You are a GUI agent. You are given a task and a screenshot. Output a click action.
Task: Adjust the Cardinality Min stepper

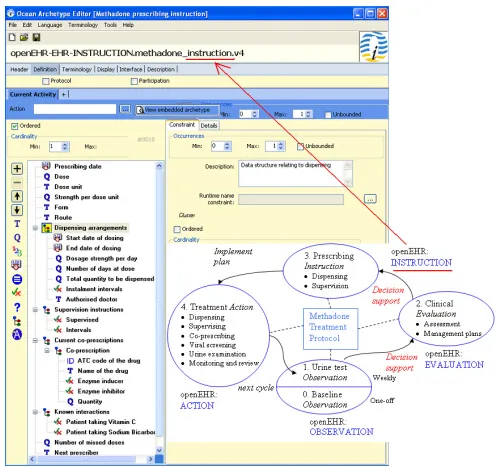pos(65,147)
